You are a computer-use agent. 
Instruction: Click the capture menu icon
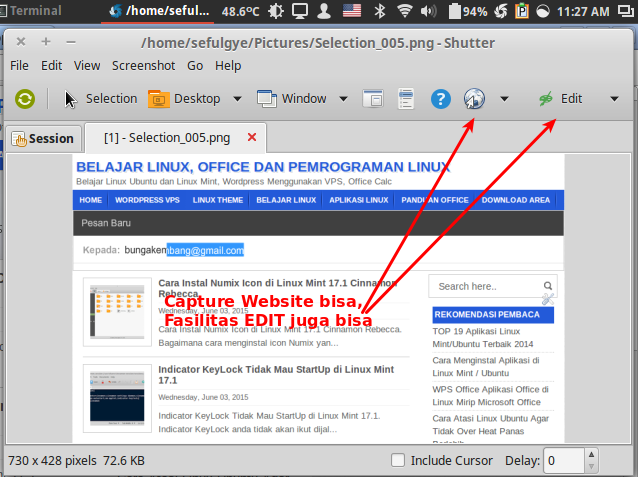pyautogui.click(x=406, y=99)
